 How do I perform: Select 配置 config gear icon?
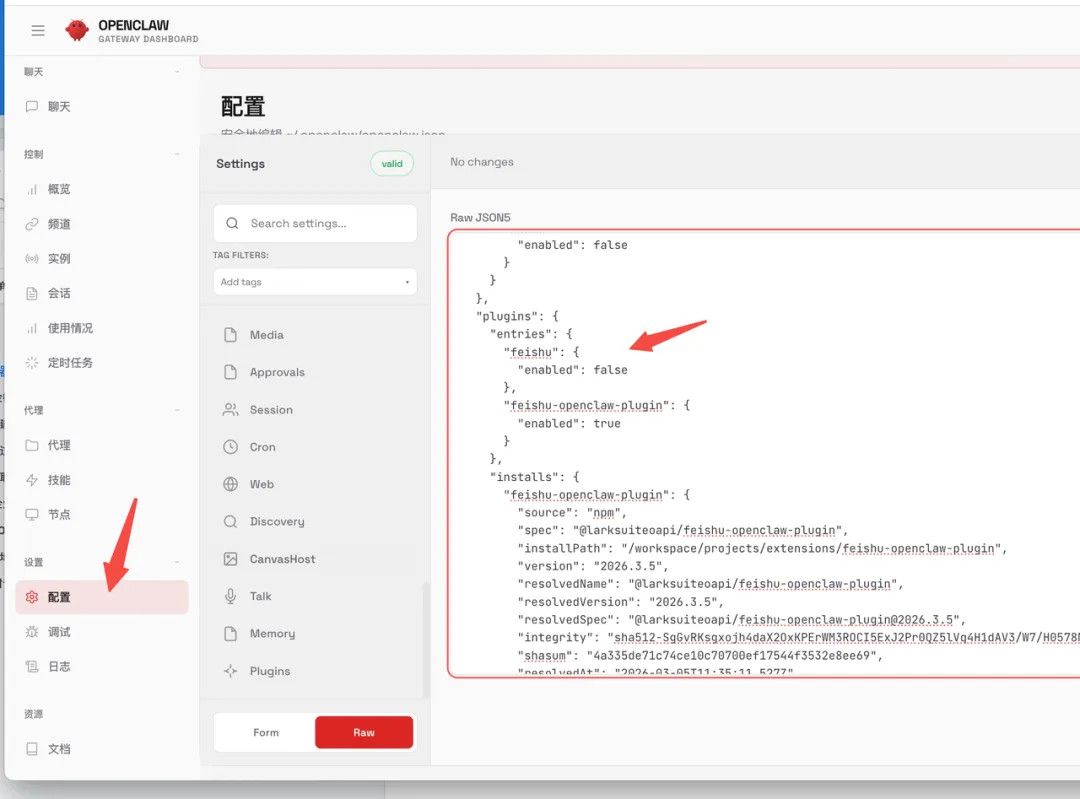32,597
